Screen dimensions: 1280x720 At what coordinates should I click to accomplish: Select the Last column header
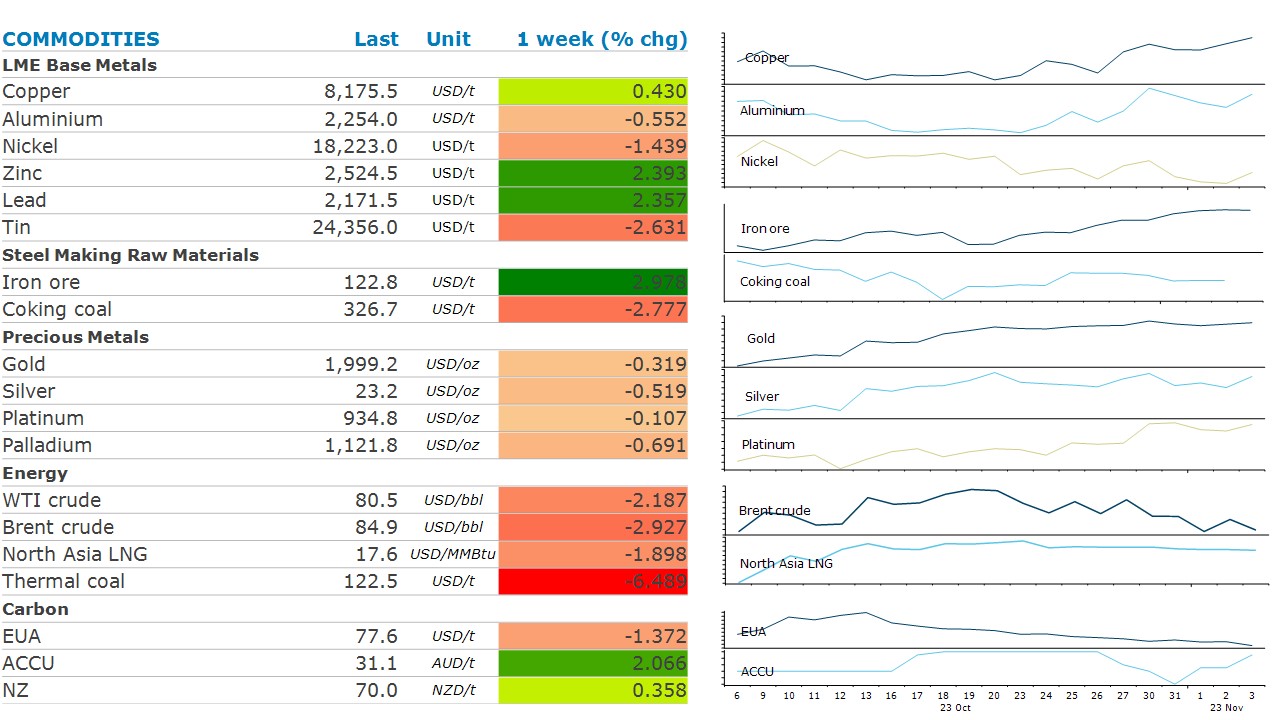[x=376, y=40]
